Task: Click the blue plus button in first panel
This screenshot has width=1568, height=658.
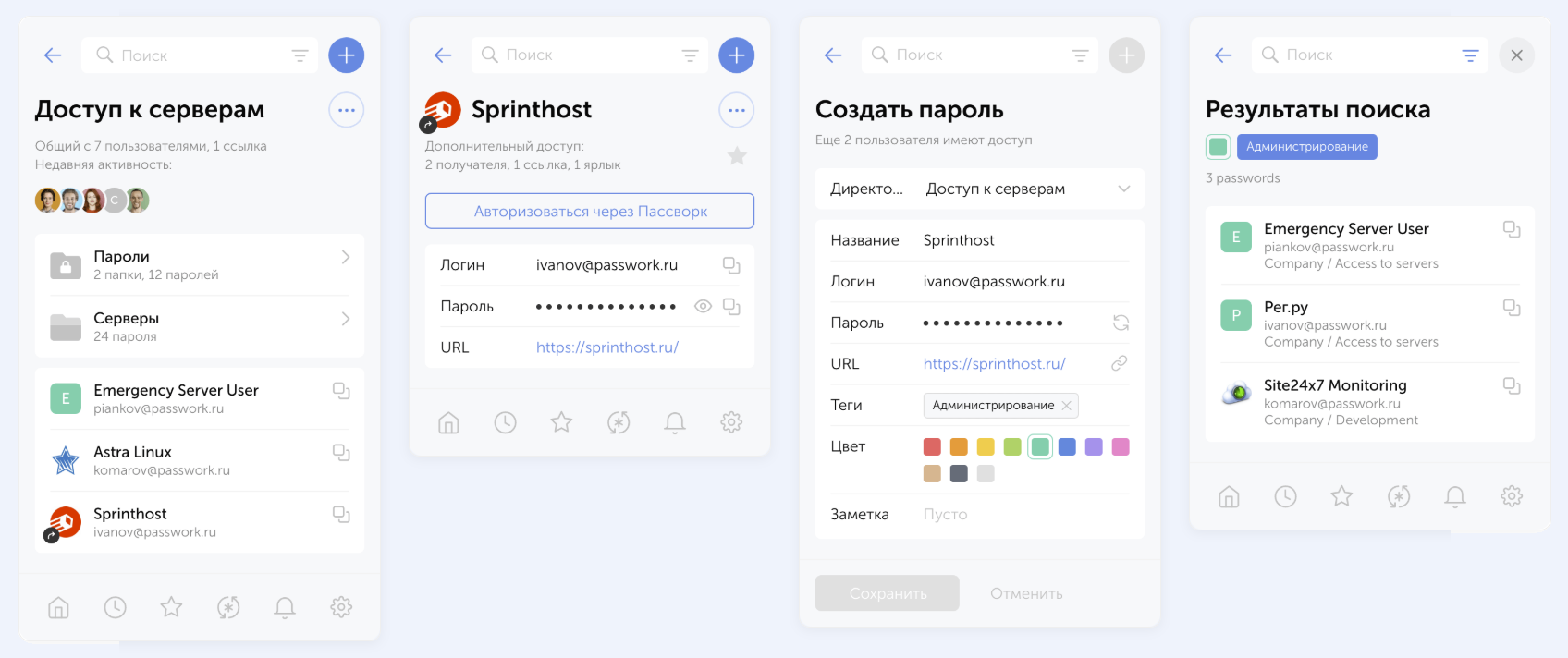Action: (347, 55)
